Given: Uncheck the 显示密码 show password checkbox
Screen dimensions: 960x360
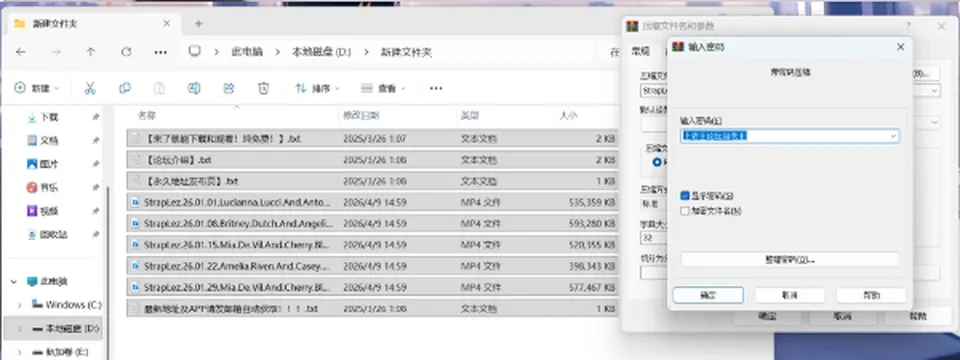Looking at the screenshot, I should tap(685, 196).
